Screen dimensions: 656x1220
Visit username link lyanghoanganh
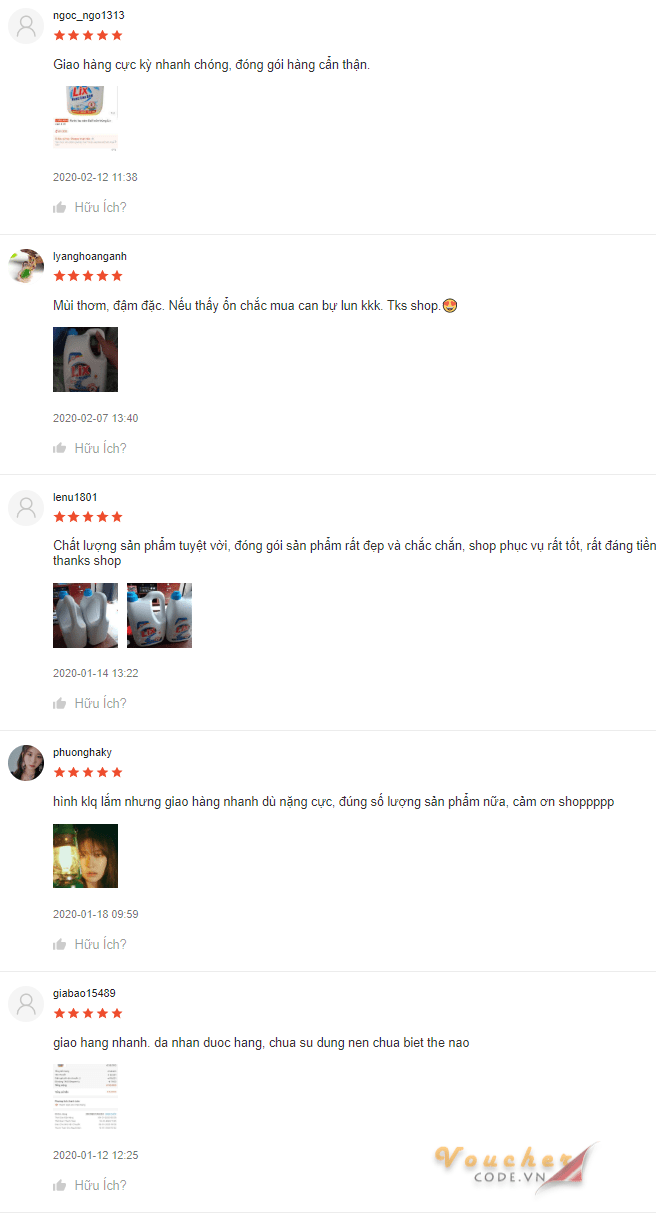point(90,257)
